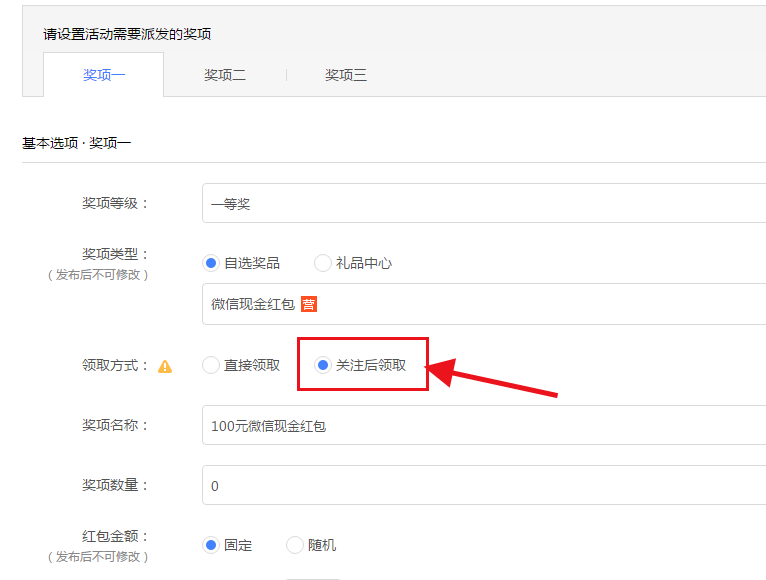
Task: Open the 奖项二 tab
Action: pyautogui.click(x=225, y=75)
